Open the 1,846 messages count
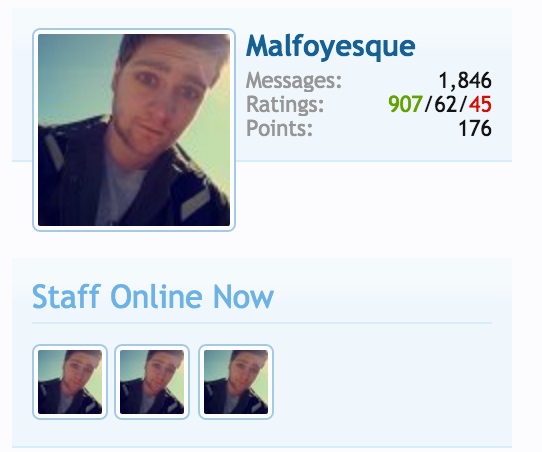 (x=465, y=80)
